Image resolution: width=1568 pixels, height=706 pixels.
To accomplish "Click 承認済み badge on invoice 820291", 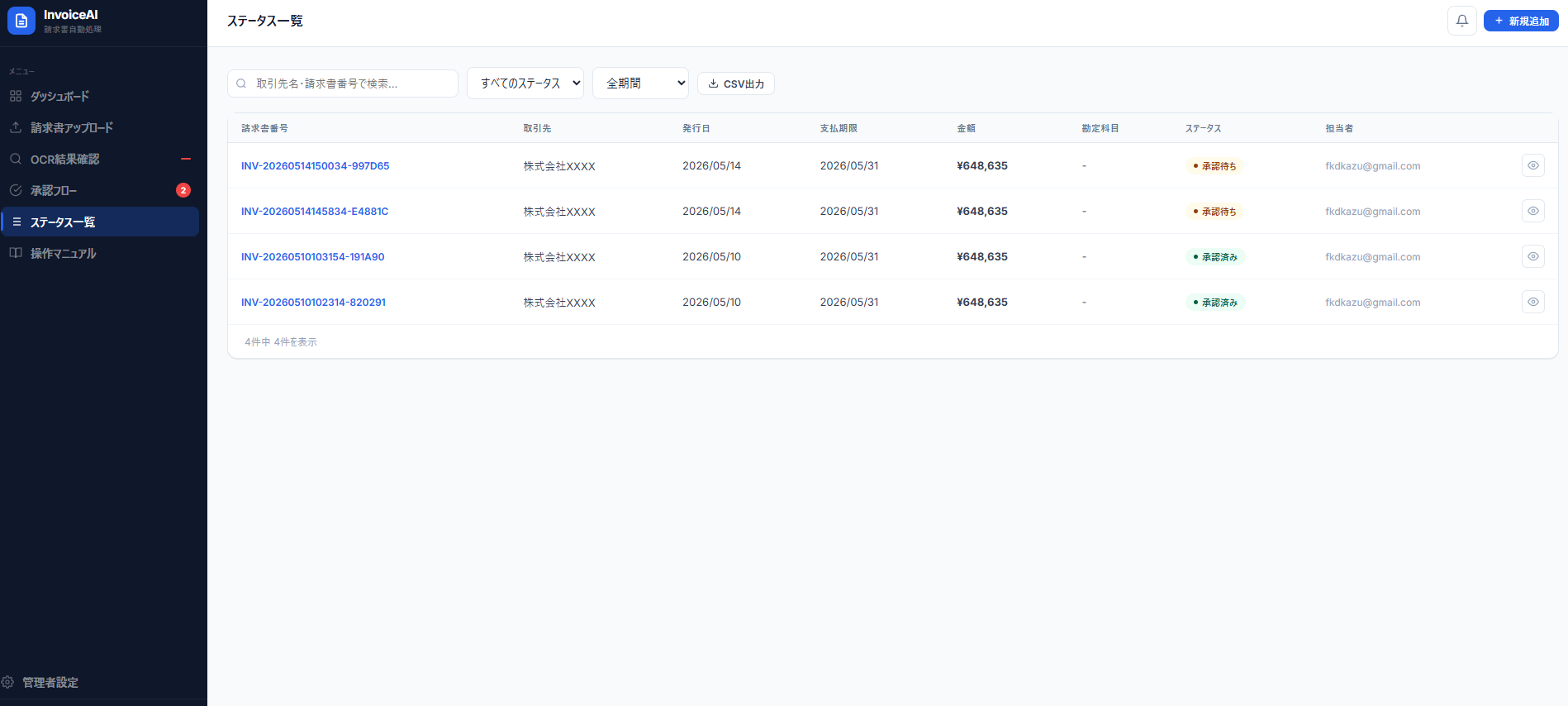I will coord(1215,303).
